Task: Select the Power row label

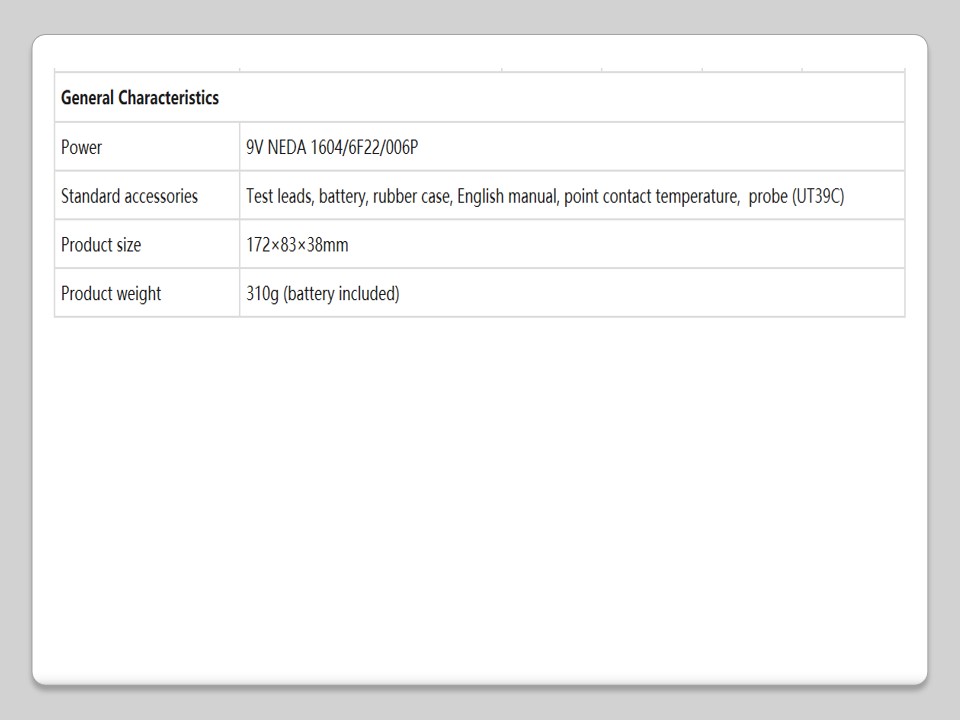Action: point(81,147)
